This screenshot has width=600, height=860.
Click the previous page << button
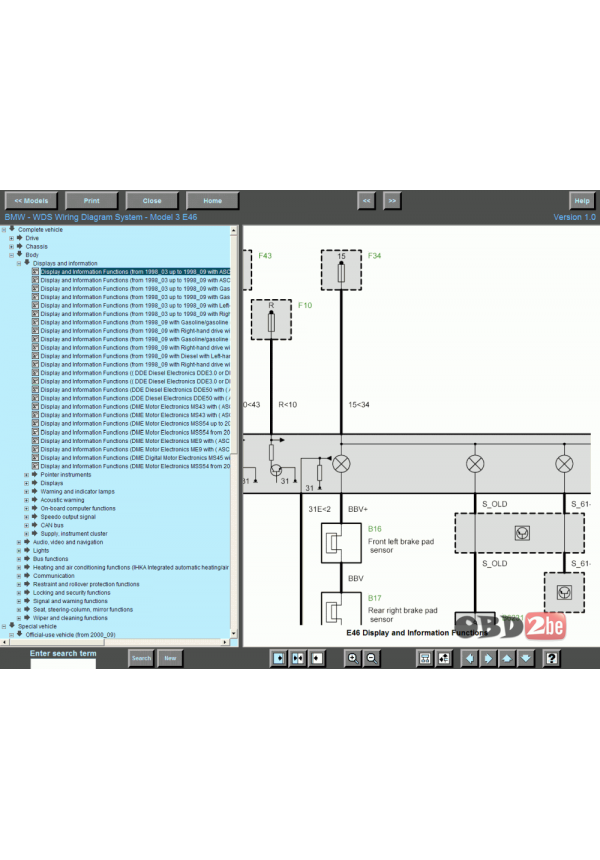[366, 201]
